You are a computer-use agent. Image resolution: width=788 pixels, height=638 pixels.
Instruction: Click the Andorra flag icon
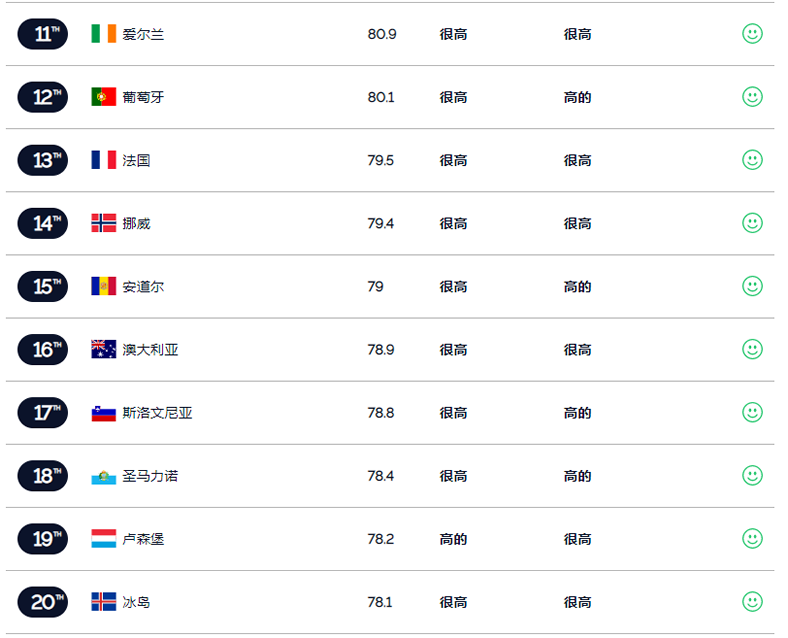(x=104, y=286)
